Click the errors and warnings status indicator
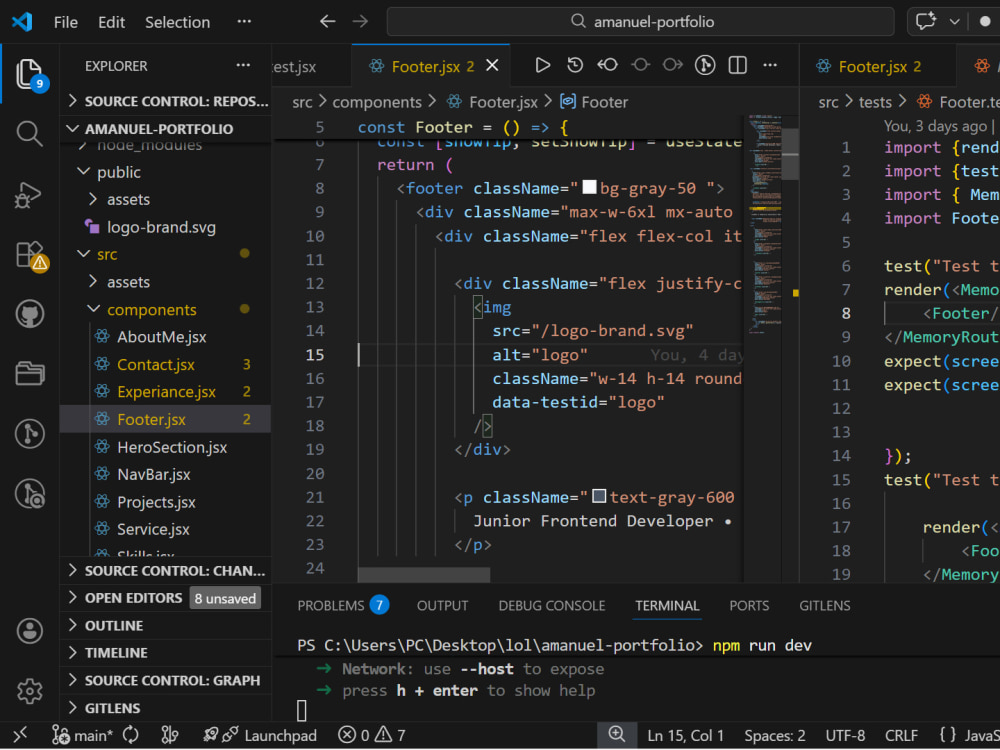The height and width of the screenshot is (750, 1000). [372, 735]
